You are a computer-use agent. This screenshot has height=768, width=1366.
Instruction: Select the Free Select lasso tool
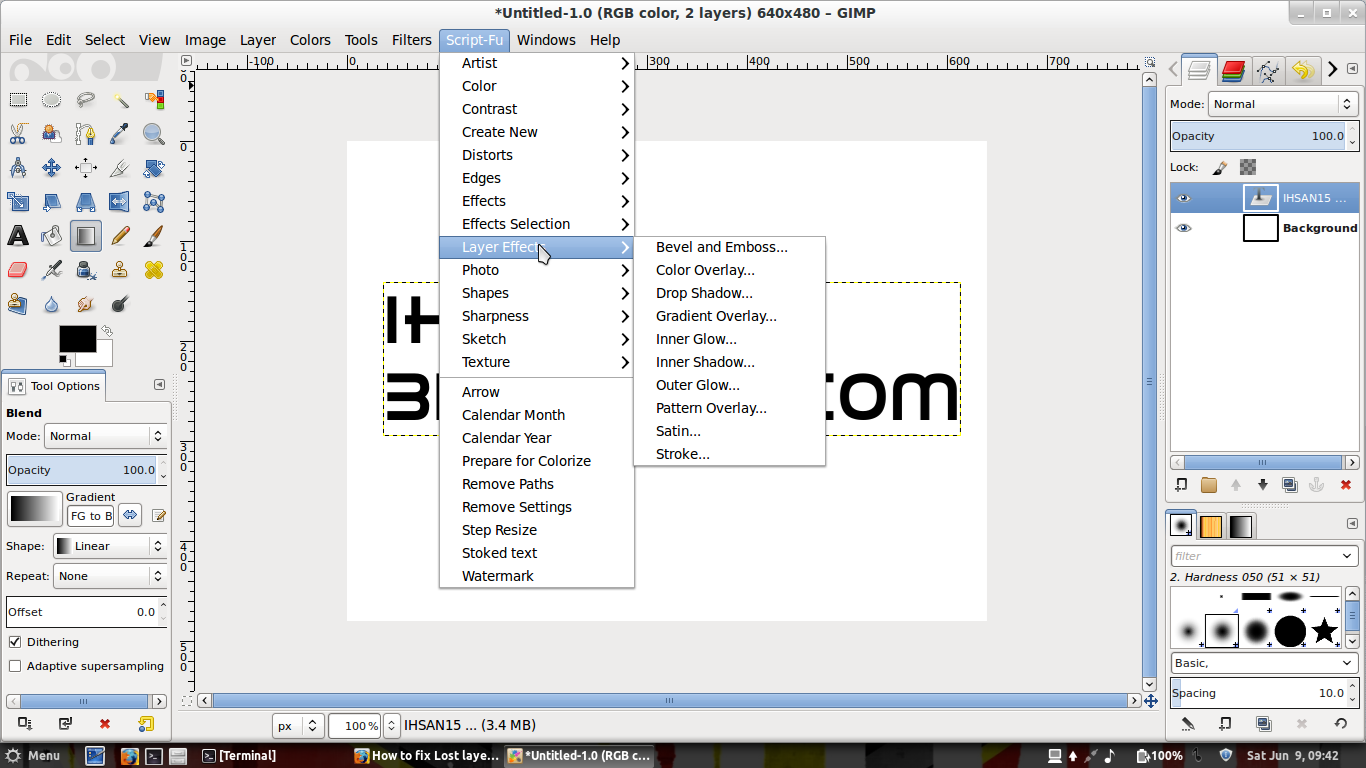pos(86,99)
